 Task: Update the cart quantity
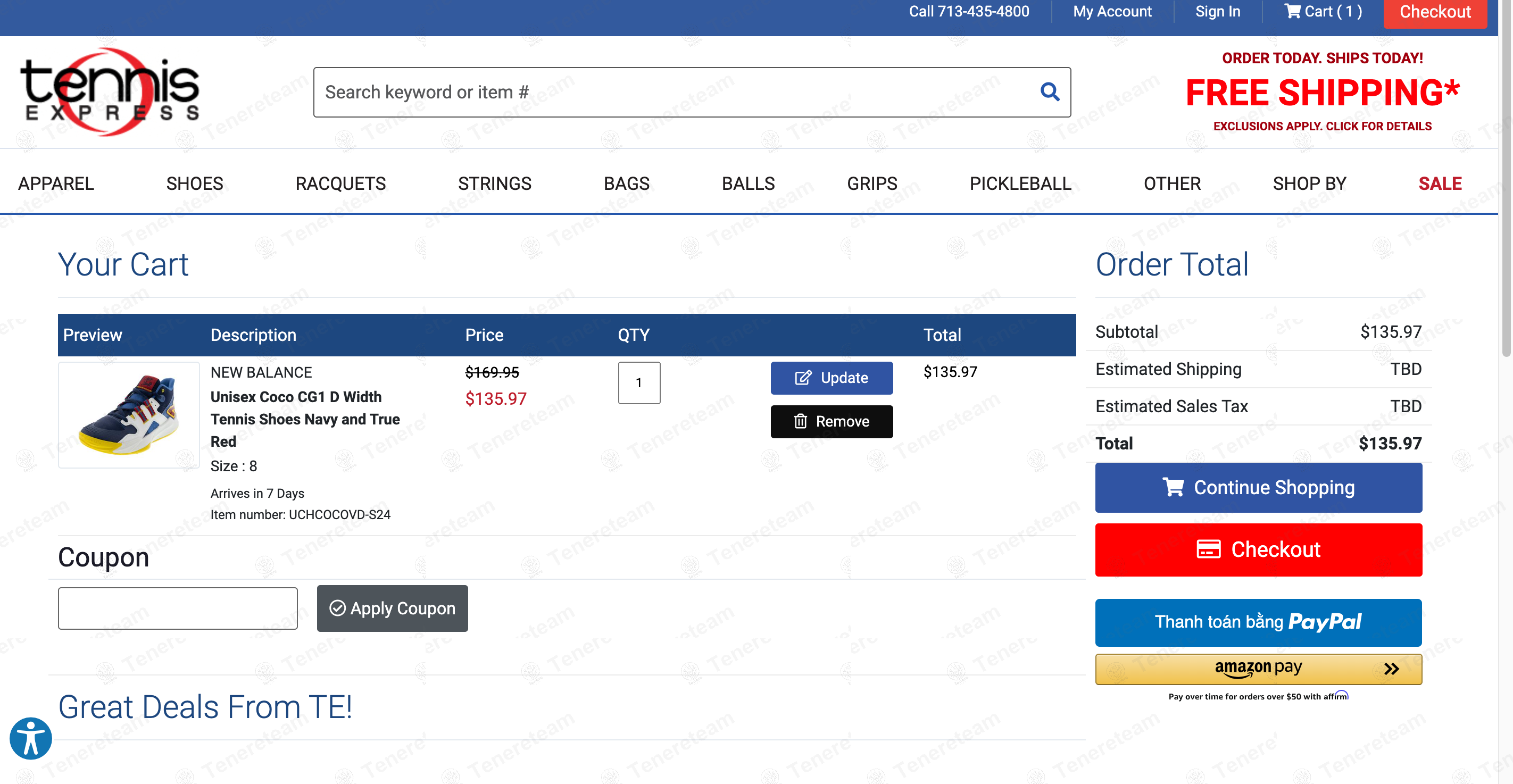[831, 378]
